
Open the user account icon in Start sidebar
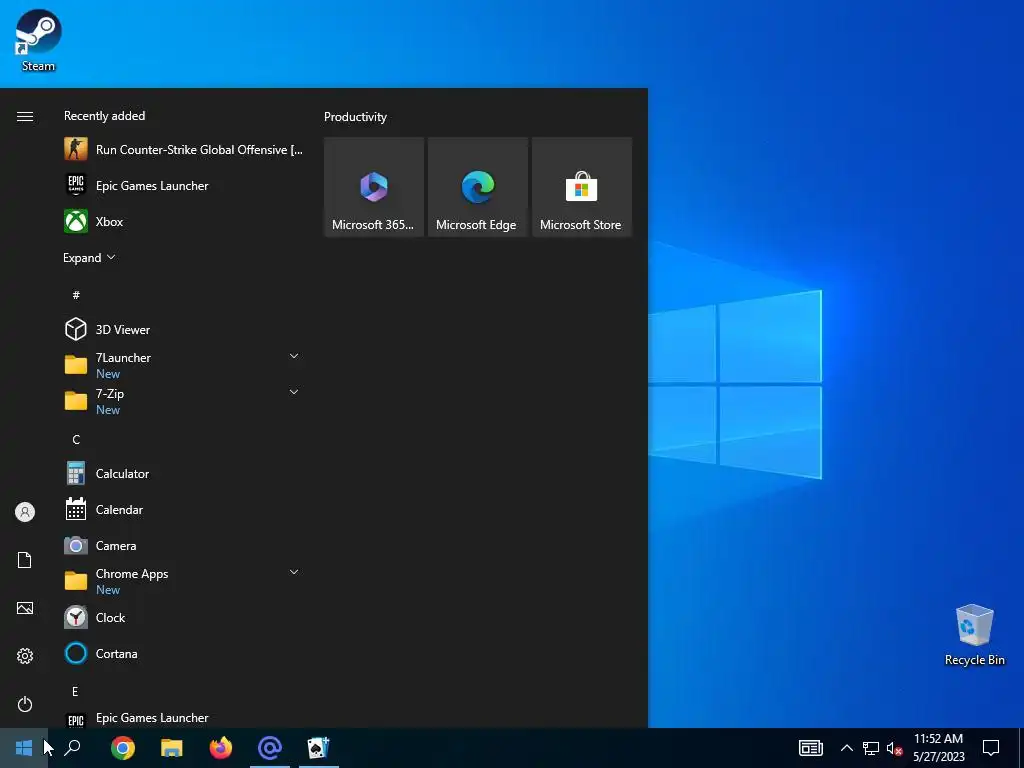point(25,512)
